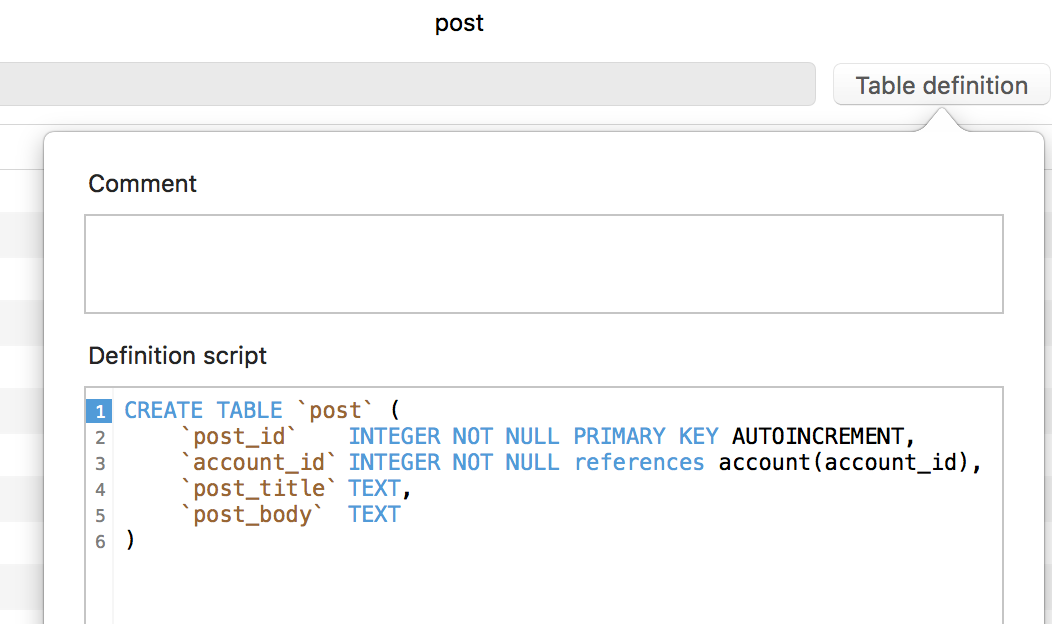Click the post_title column name
This screenshot has height=624, width=1052.
click(x=260, y=488)
